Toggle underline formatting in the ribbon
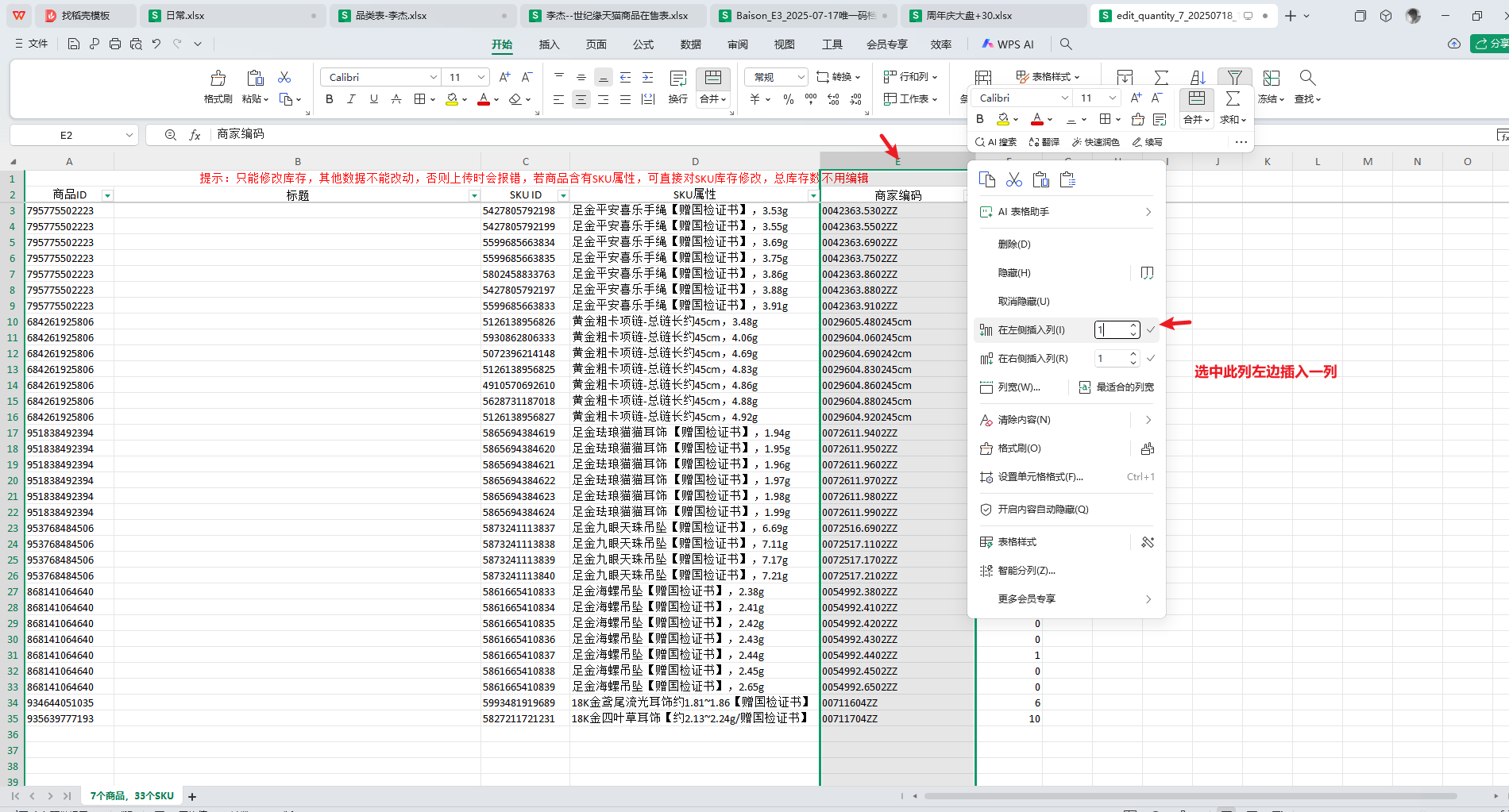 tap(373, 99)
